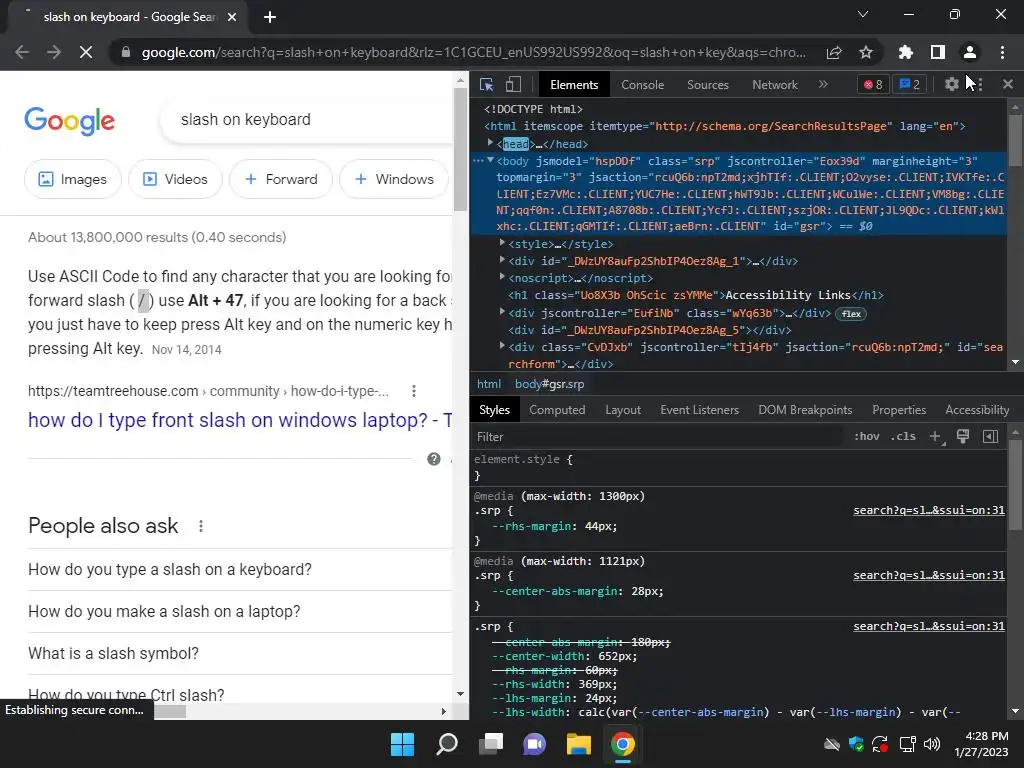
Task: Select the Elements tab
Action: click(x=573, y=85)
